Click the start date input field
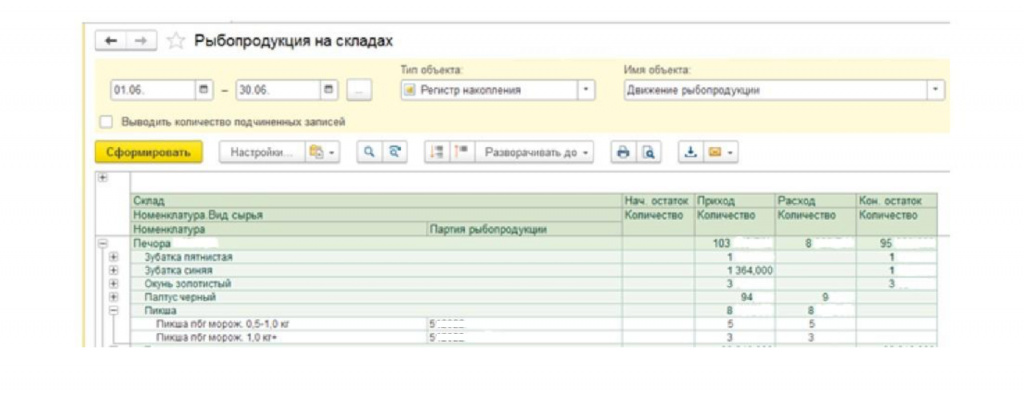This screenshot has width=1024, height=399. click(x=153, y=90)
